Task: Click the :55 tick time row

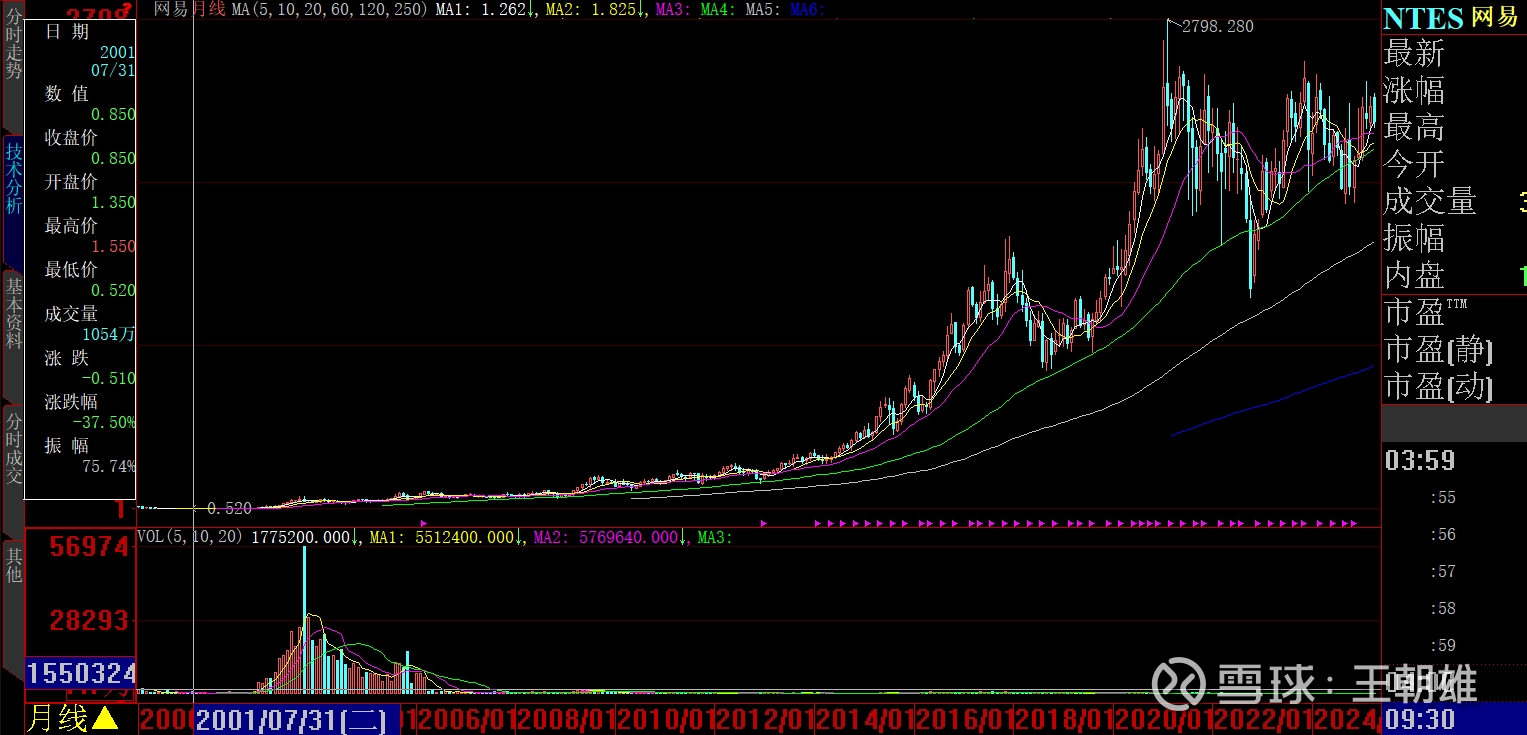Action: point(1442,497)
